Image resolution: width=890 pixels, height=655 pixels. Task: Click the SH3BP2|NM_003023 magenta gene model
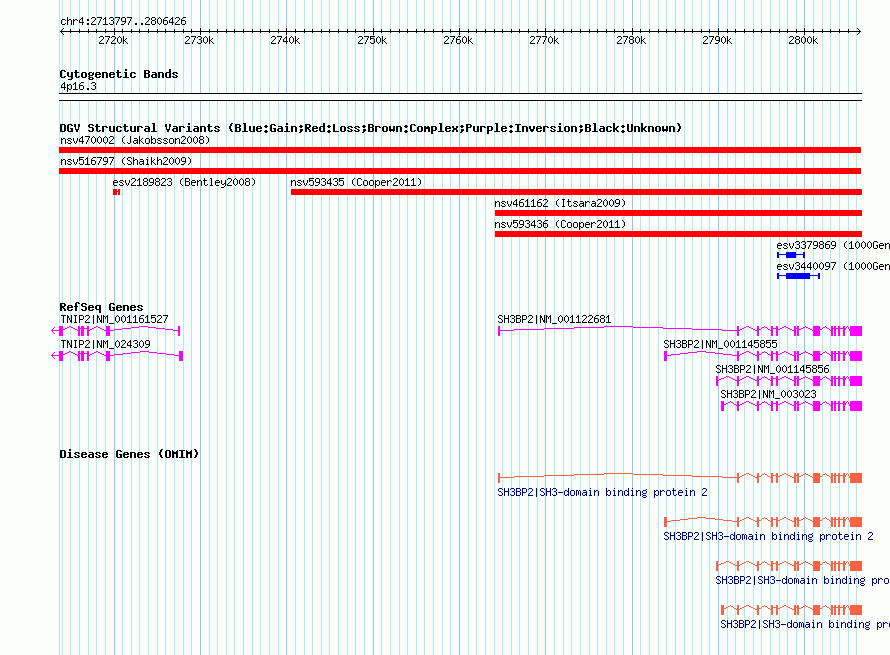(791, 406)
